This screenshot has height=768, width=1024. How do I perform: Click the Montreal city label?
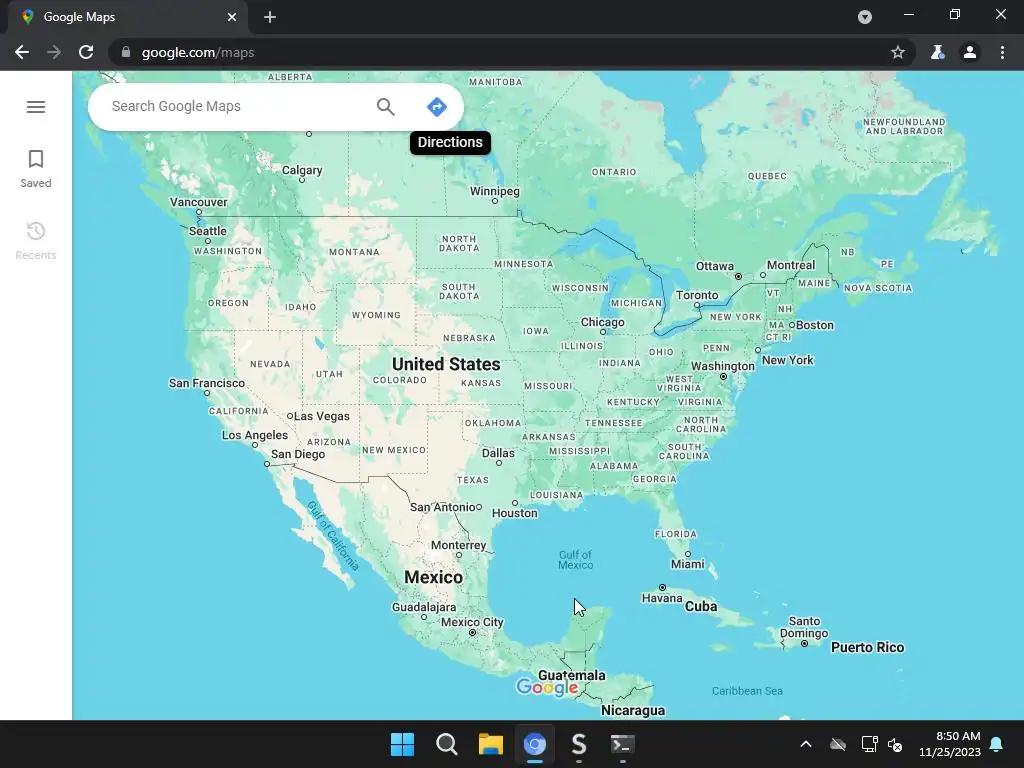pos(791,265)
